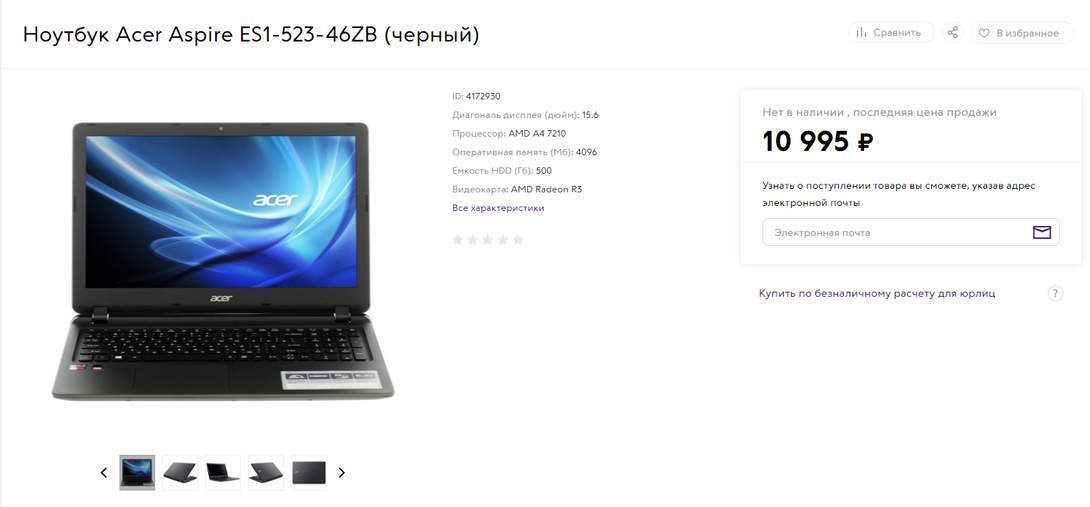Click the bar chart icon for Сравнить
This screenshot has height=507, width=1090.
861,33
